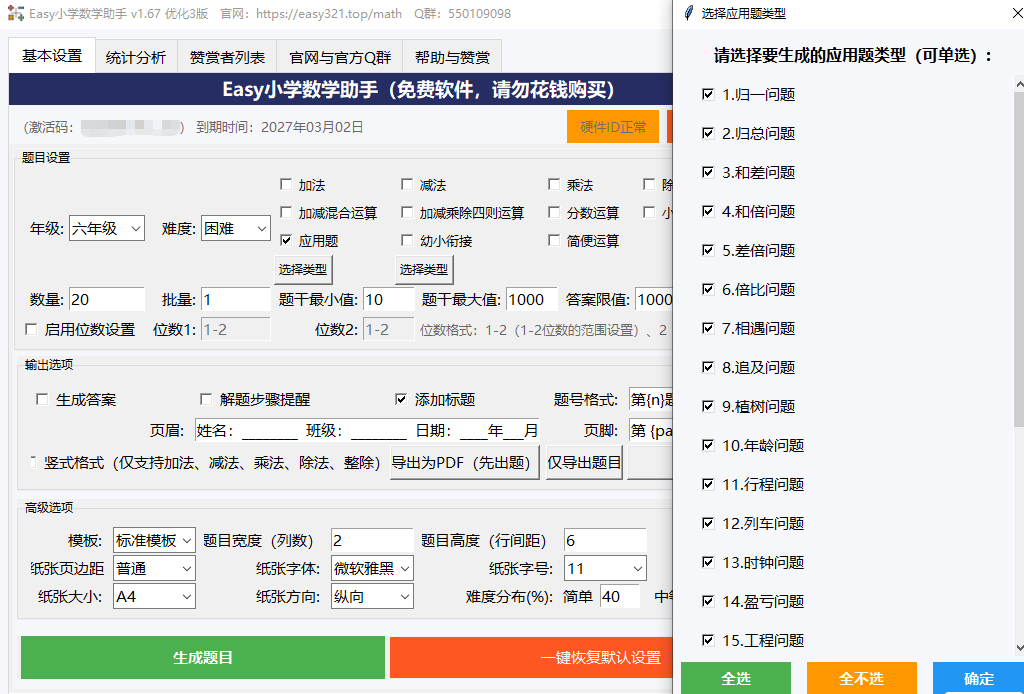Deselect 15.工程问题 checkbox
Screen dimensions: 1024x694
[x=708, y=640]
